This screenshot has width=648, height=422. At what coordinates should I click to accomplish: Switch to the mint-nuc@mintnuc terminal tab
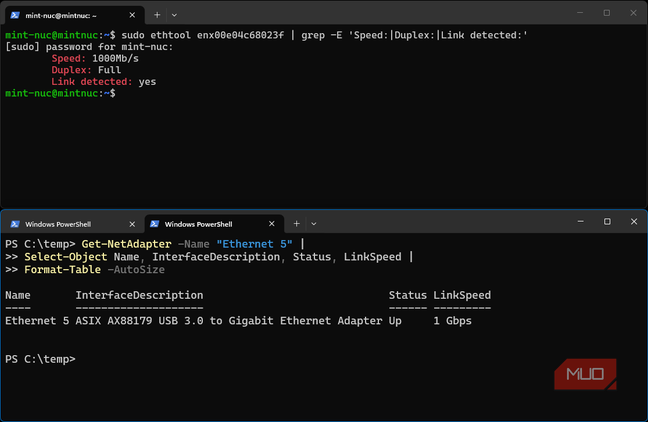click(x=74, y=15)
